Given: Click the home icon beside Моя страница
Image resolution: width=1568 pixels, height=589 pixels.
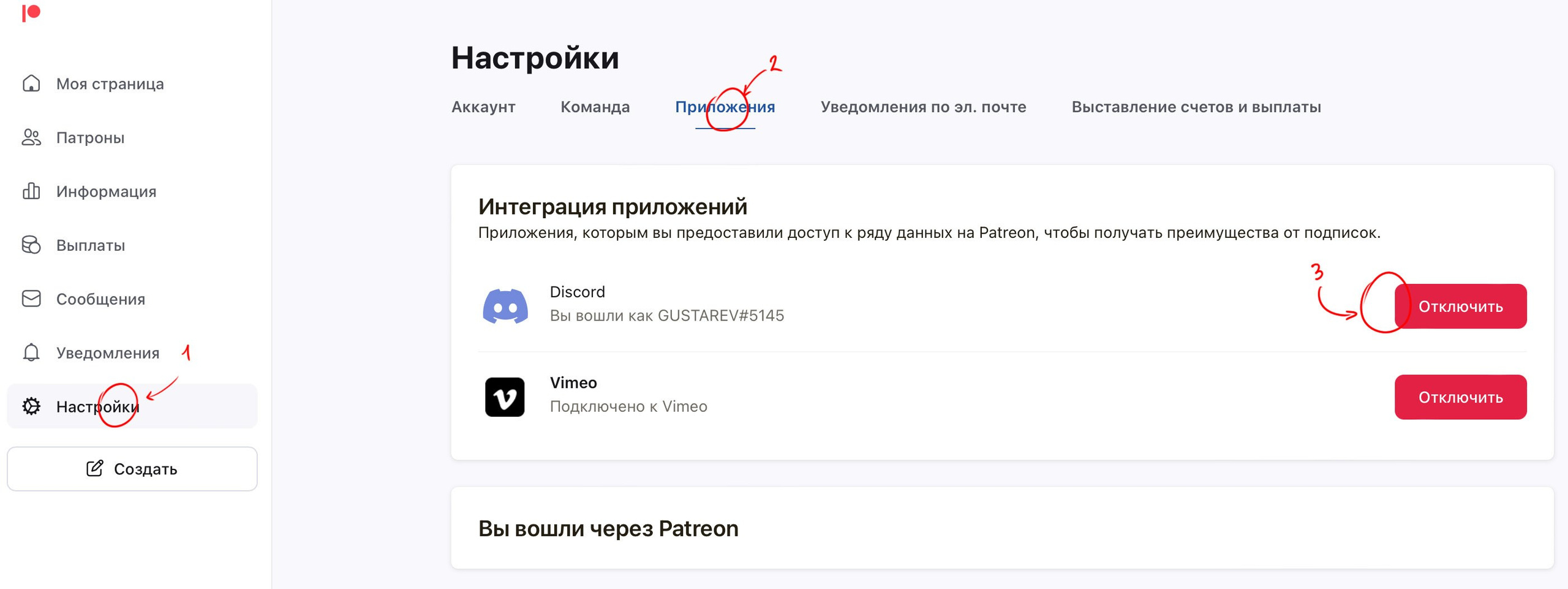Looking at the screenshot, I should (x=31, y=83).
